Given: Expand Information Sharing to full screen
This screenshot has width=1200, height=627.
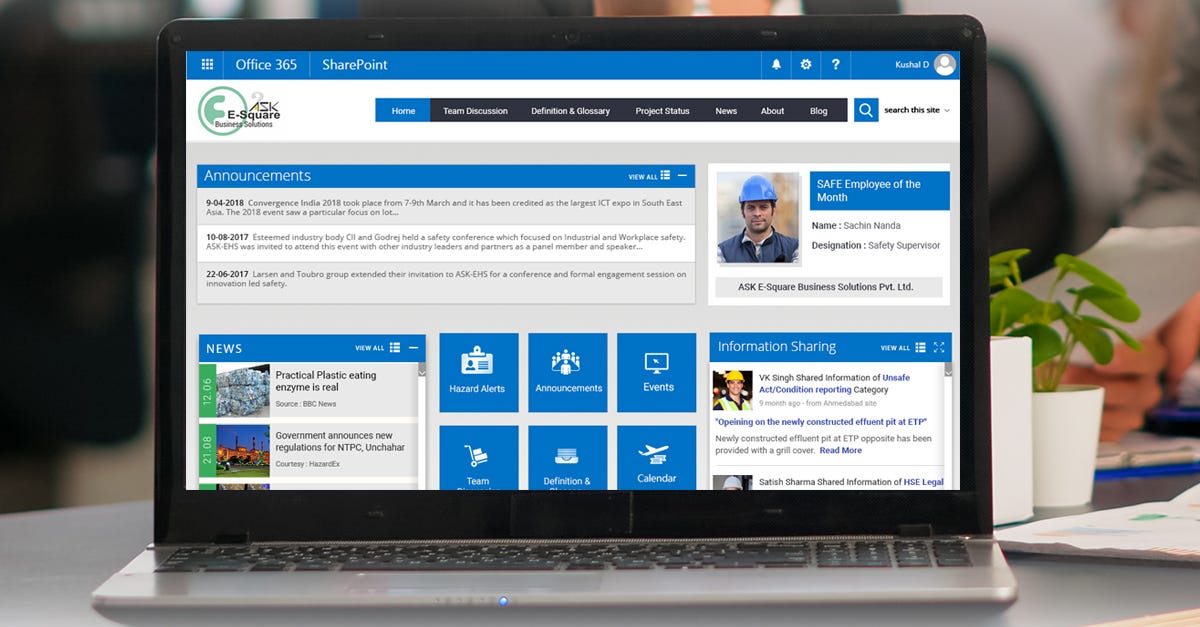Looking at the screenshot, I should click(x=938, y=347).
